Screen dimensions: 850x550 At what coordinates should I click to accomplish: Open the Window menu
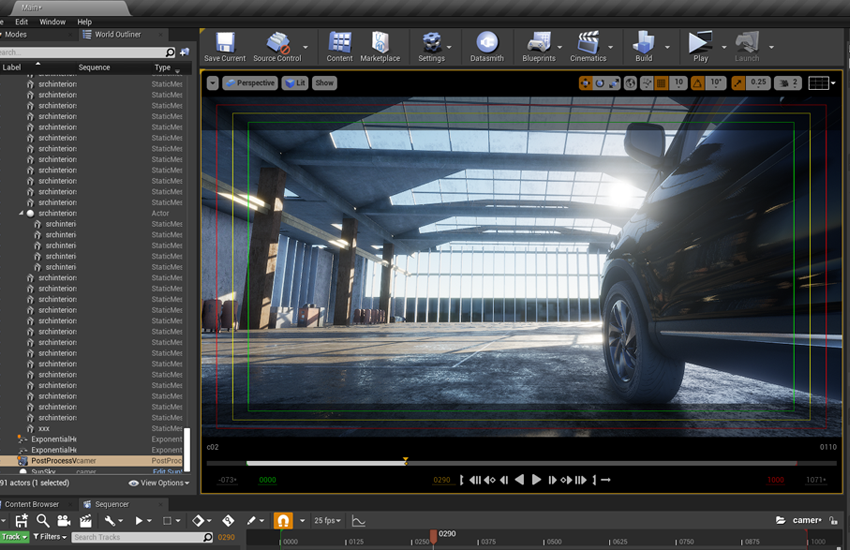pyautogui.click(x=53, y=22)
